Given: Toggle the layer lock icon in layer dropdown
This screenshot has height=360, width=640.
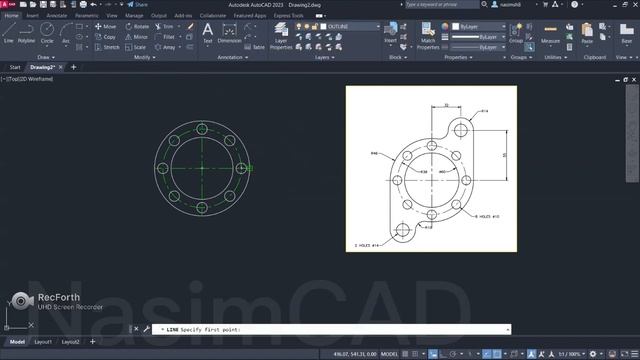Looking at the screenshot, I should [314, 27].
